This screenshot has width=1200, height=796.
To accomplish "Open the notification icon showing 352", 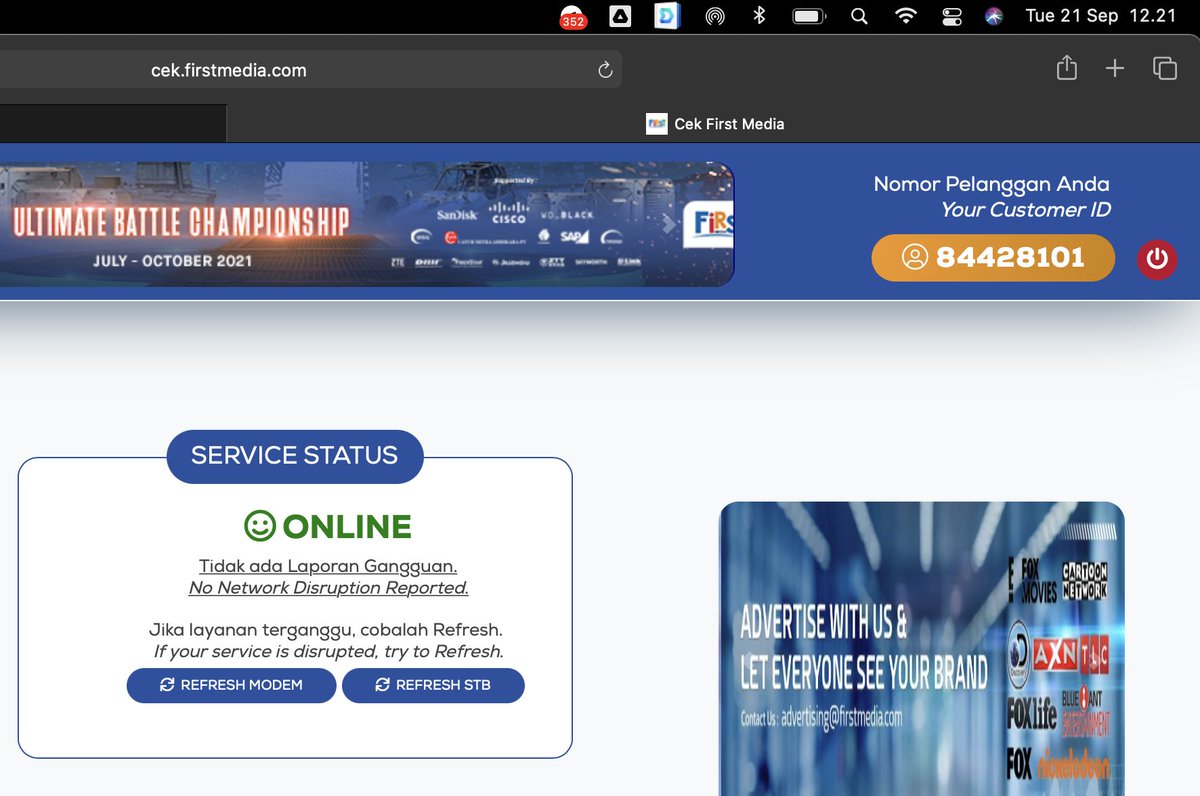I will click(573, 16).
